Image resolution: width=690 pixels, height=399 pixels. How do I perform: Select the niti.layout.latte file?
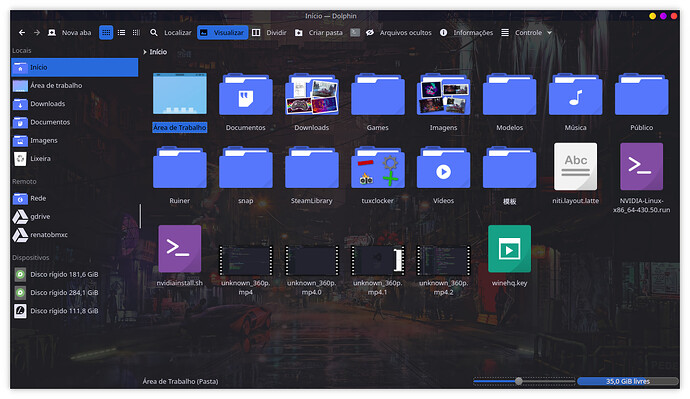(576, 166)
